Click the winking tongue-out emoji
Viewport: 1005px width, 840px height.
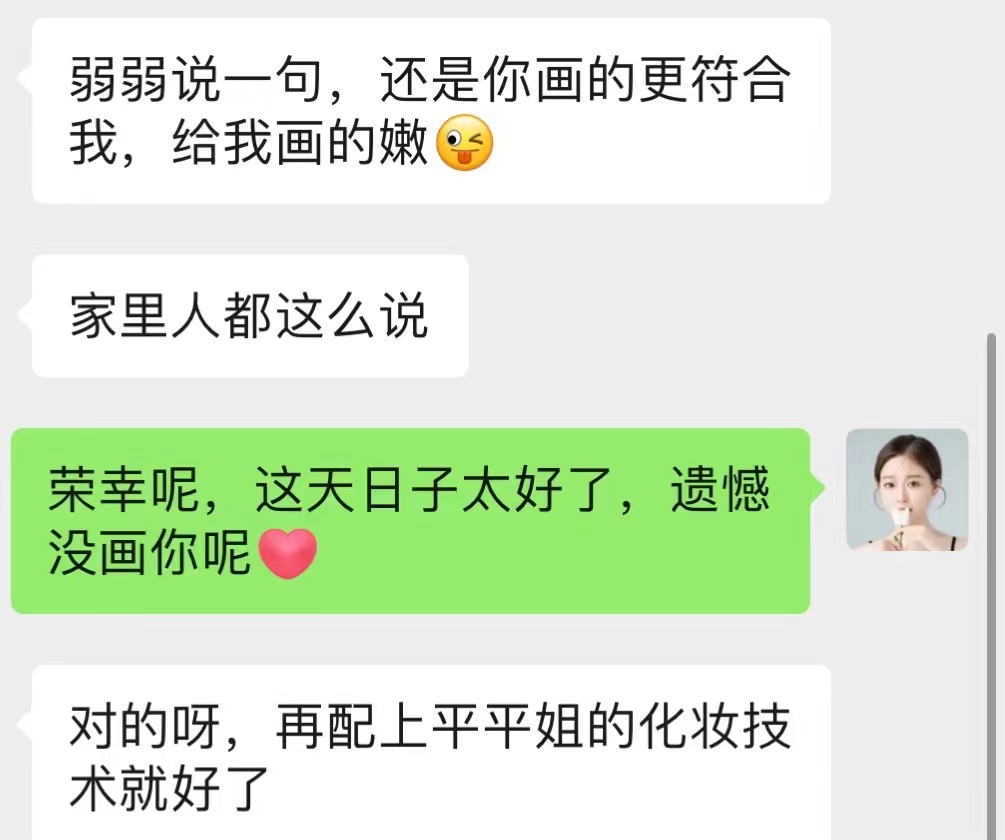point(465,142)
